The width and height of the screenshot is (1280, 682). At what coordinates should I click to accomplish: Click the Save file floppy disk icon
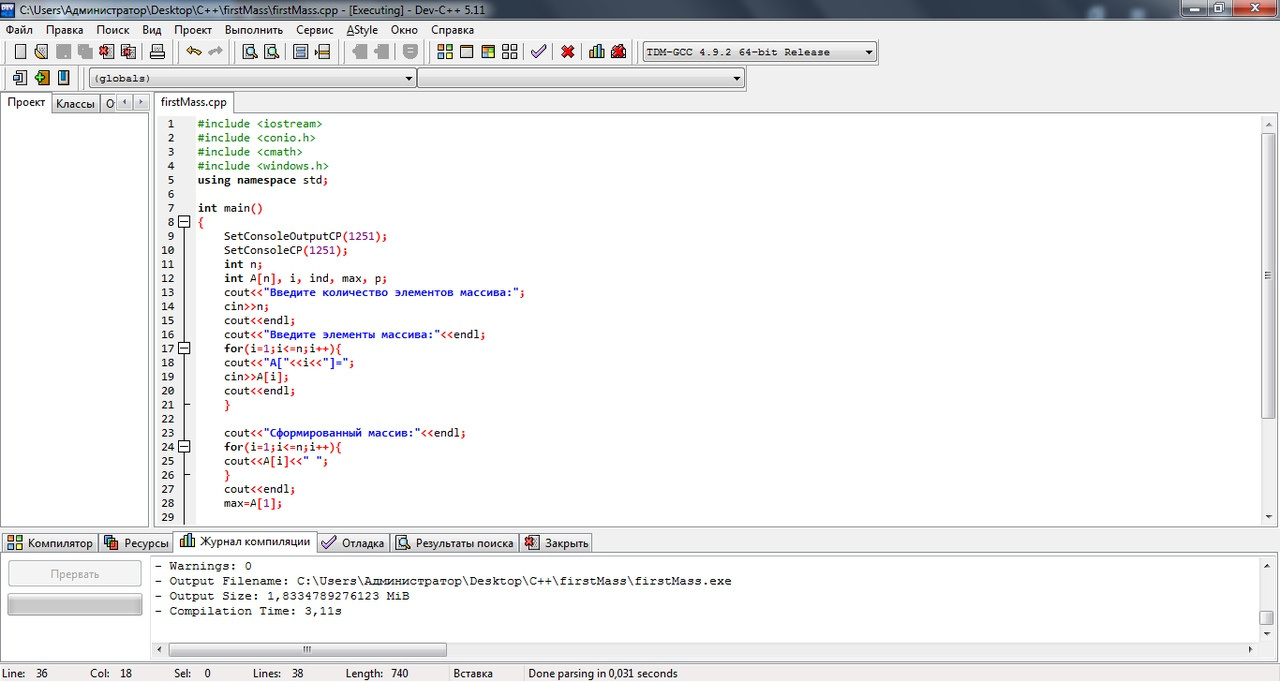[63, 52]
